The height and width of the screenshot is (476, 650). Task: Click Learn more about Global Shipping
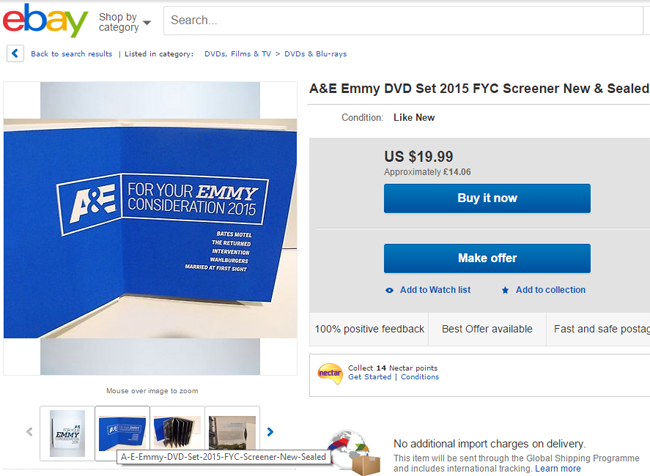(x=558, y=468)
